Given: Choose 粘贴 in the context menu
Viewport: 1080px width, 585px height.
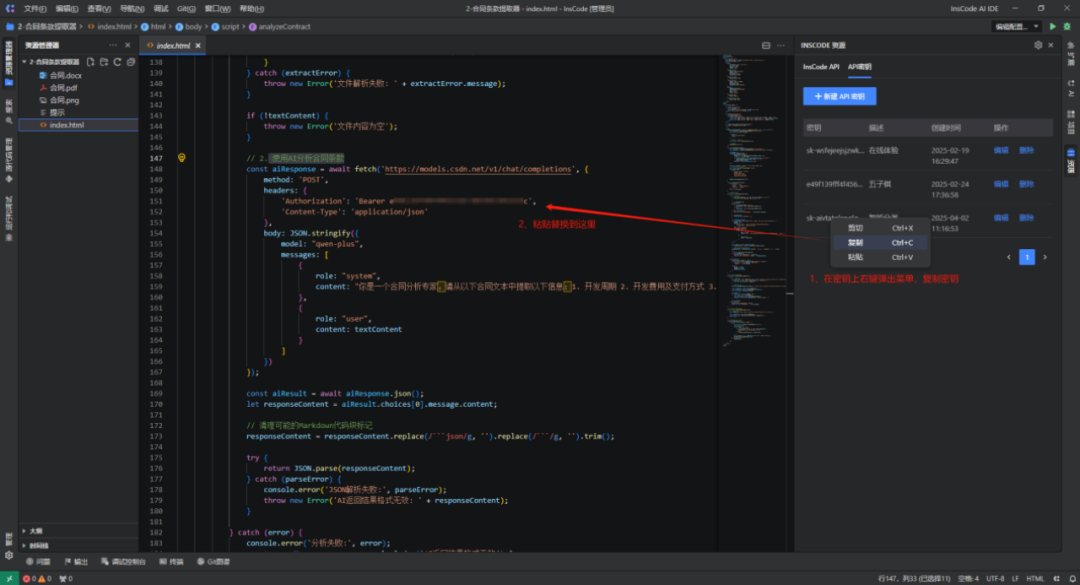Looking at the screenshot, I should [x=880, y=257].
